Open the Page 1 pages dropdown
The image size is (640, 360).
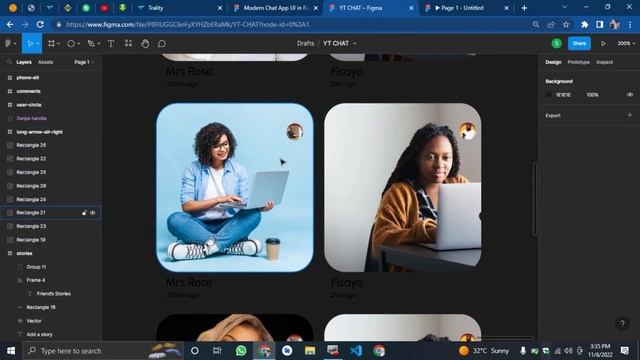click(84, 62)
